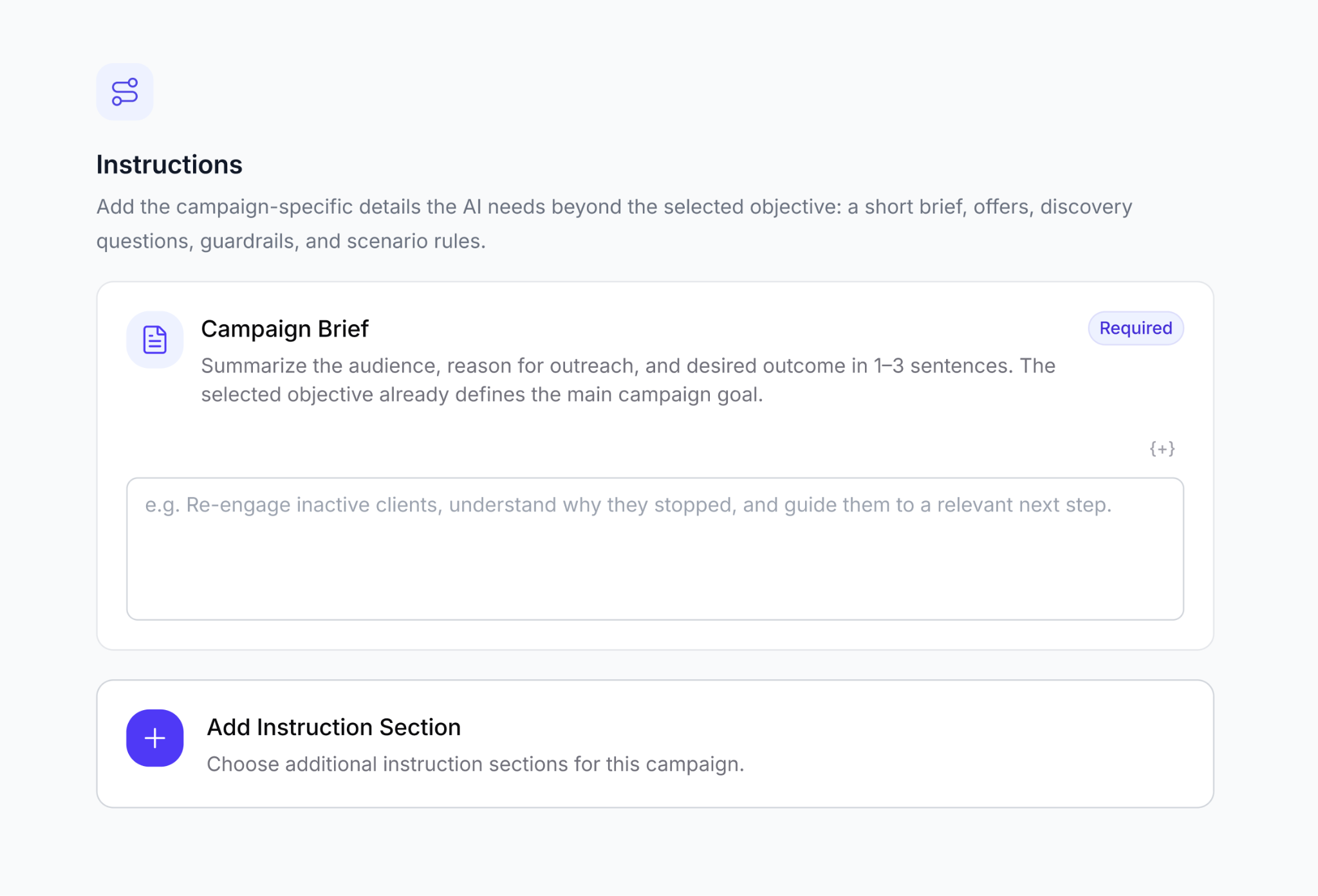The width and height of the screenshot is (1318, 896).
Task: Click the Required badge on Campaign Brief
Action: 1135,328
